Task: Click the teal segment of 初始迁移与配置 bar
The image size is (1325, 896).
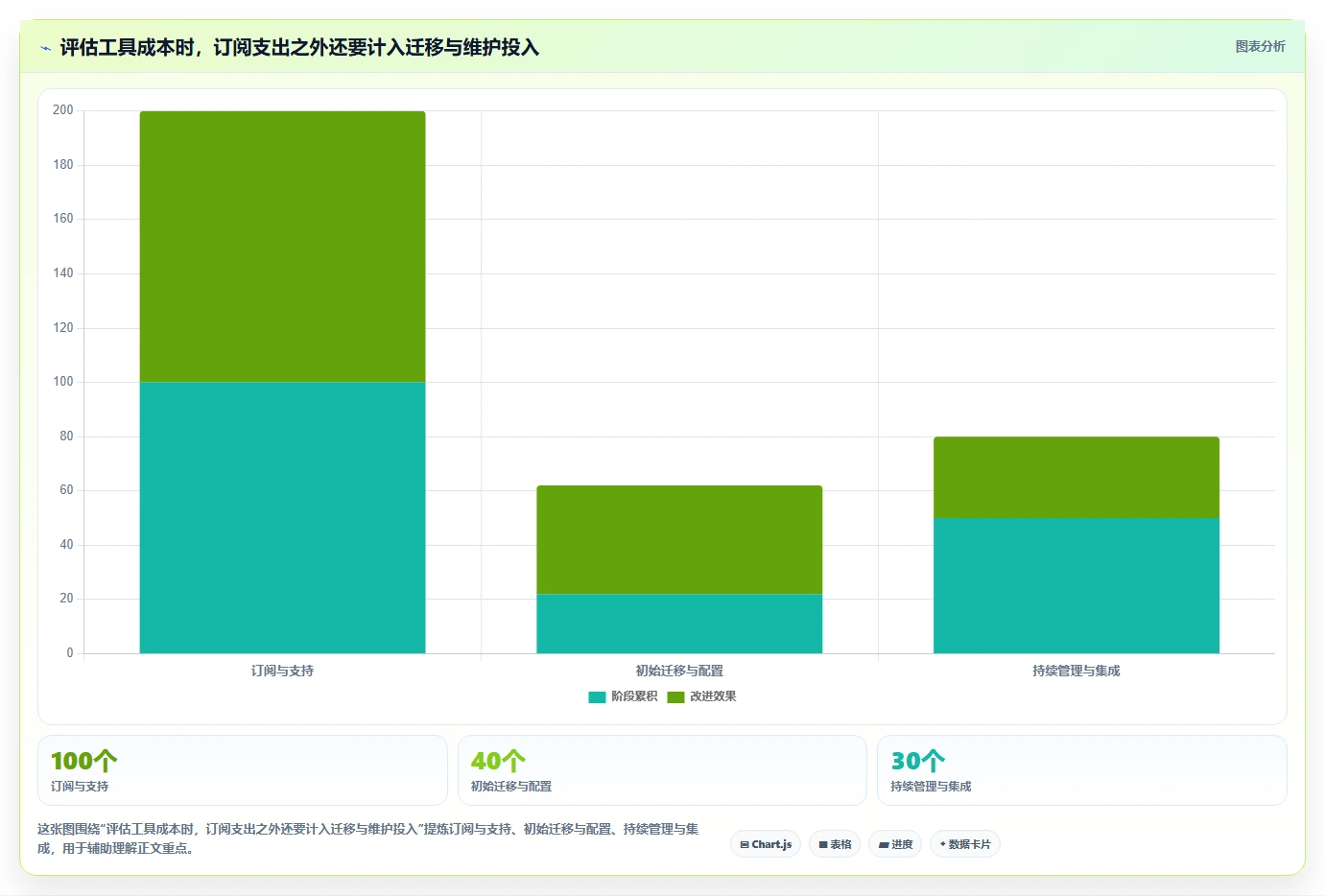Action: [x=679, y=624]
